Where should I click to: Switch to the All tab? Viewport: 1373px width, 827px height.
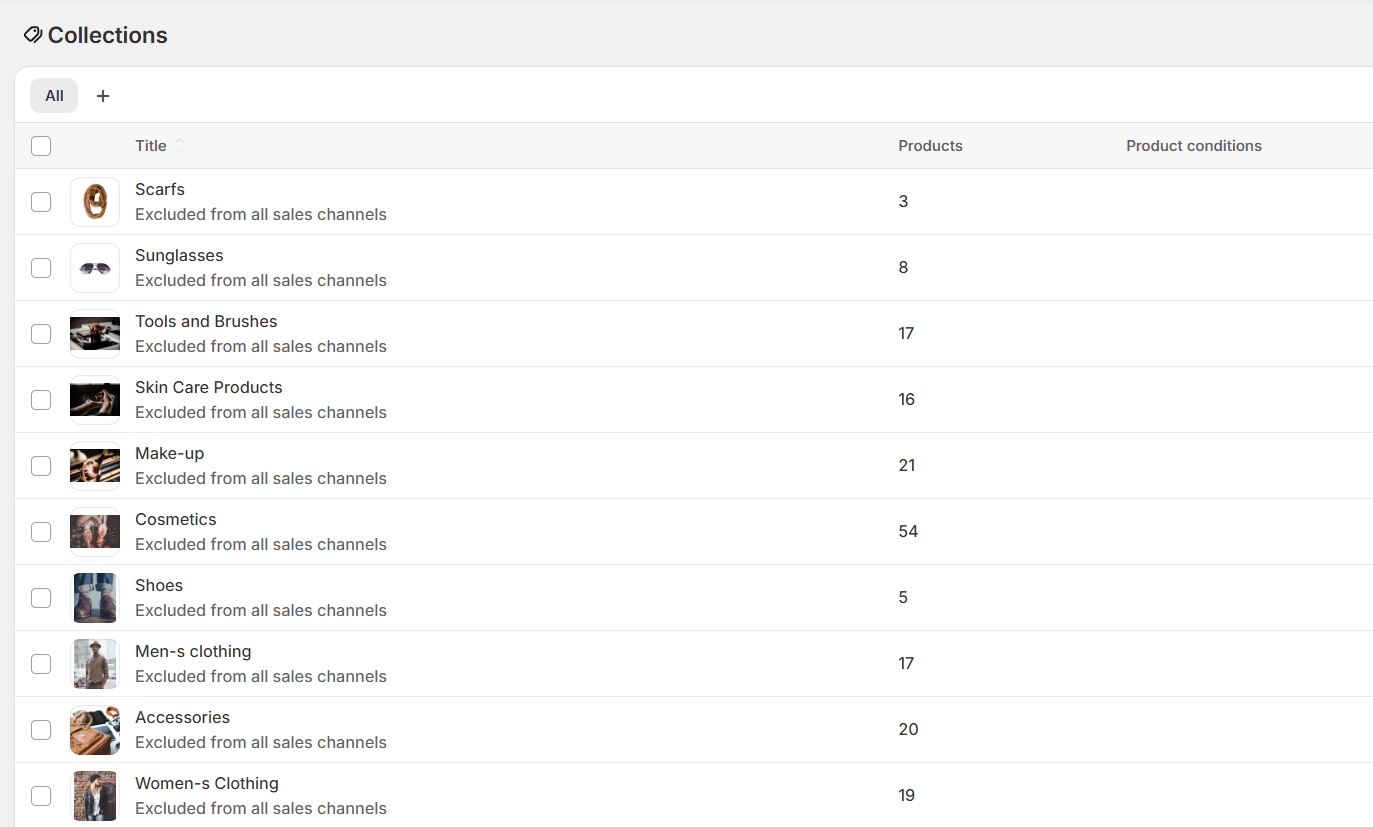pos(54,96)
